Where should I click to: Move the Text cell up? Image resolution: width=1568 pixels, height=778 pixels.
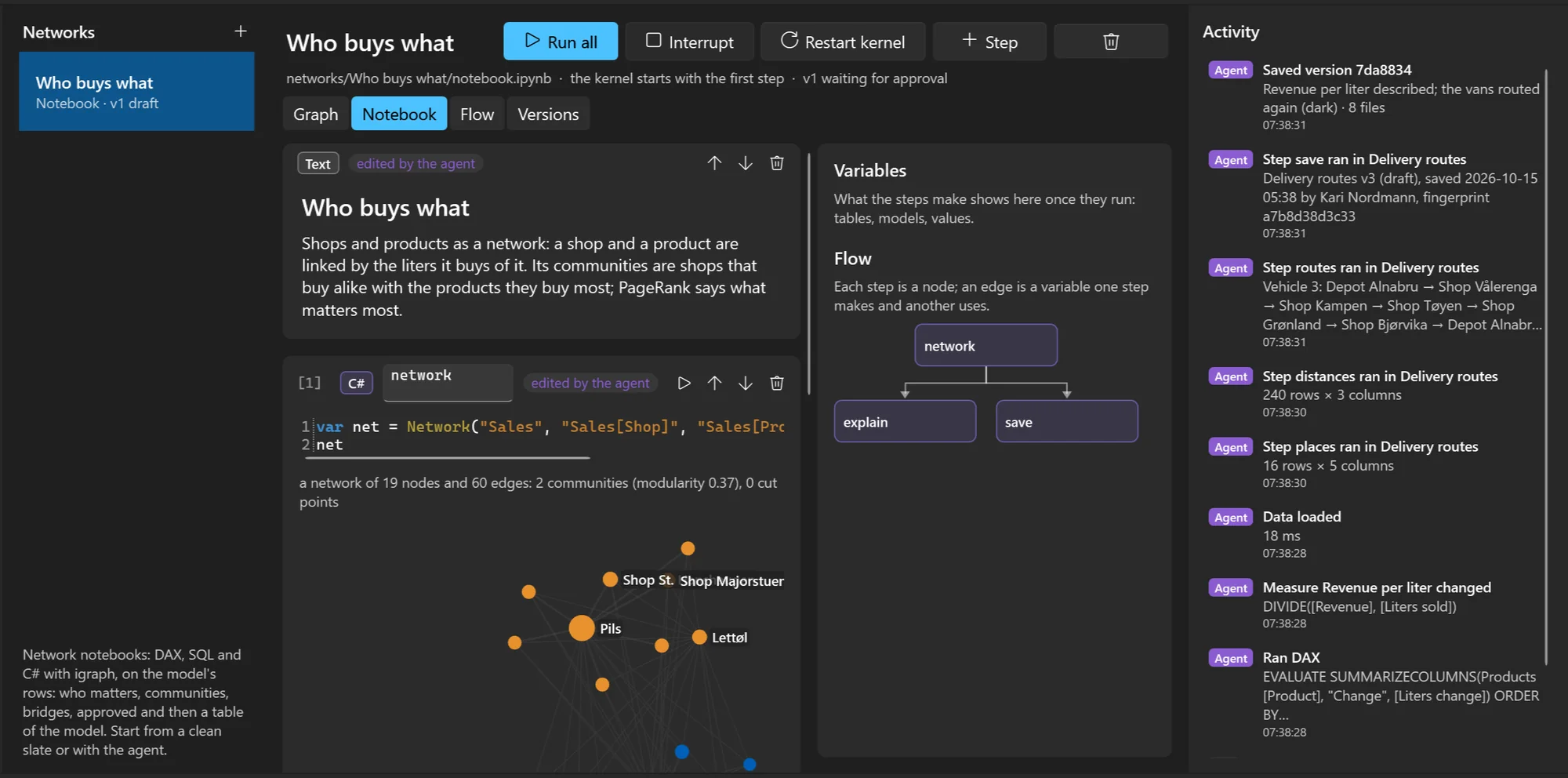714,163
